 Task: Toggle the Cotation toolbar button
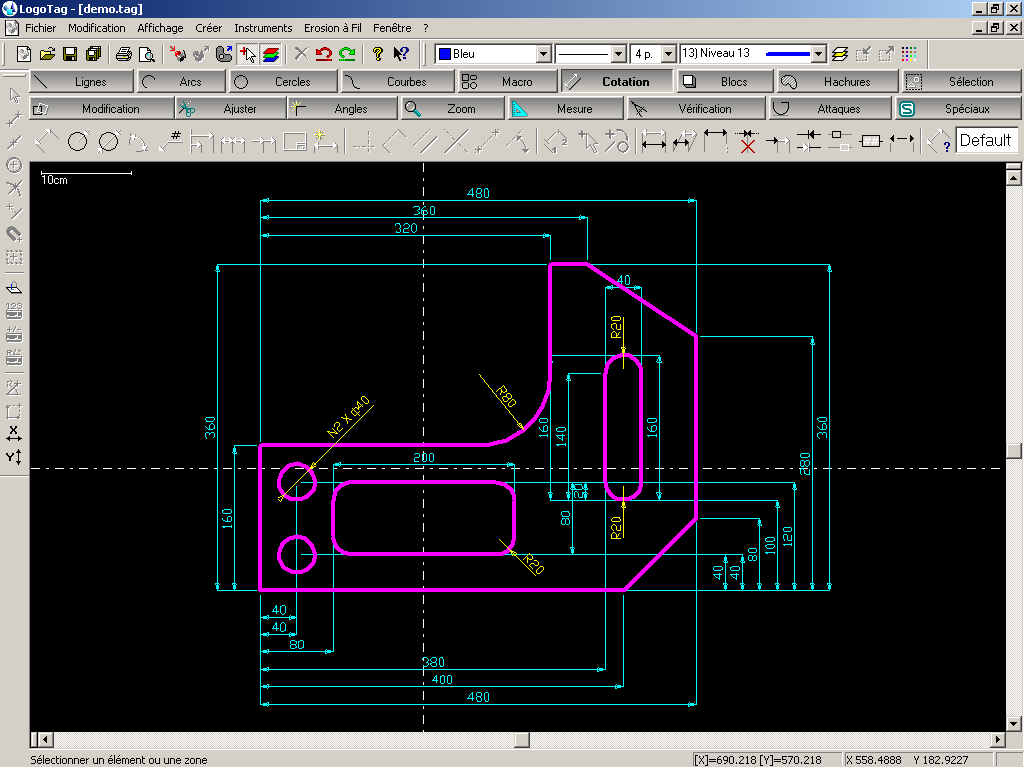615,82
